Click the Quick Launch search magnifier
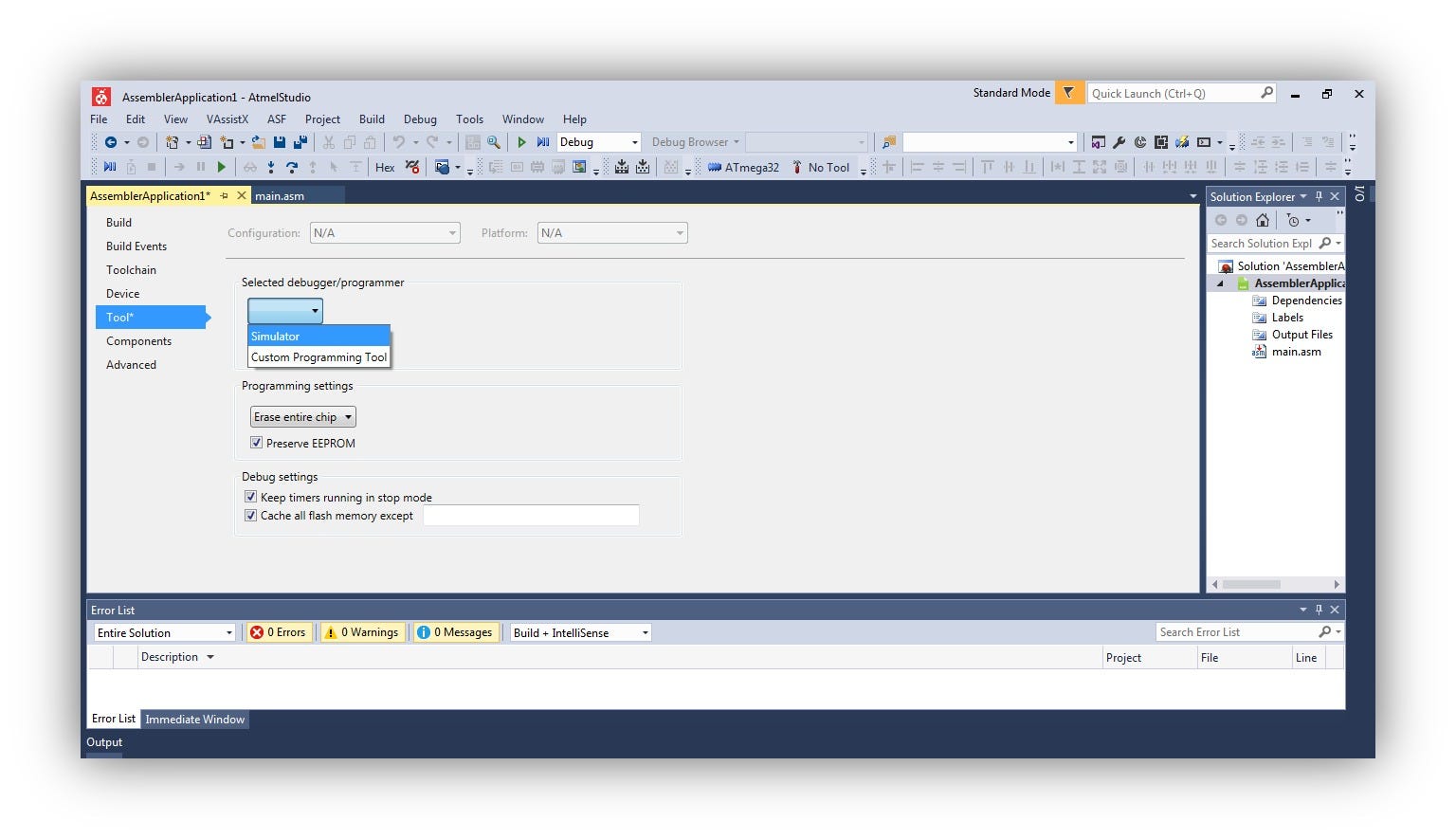 click(x=1266, y=93)
